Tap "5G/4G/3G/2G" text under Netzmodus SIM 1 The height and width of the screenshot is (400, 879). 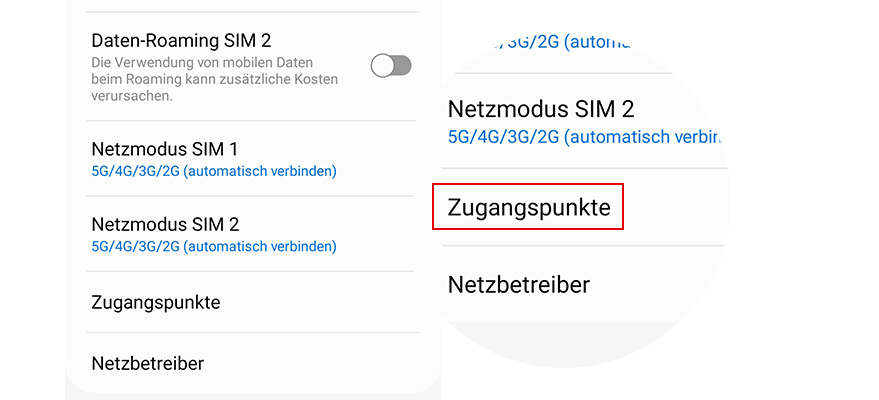[134, 171]
